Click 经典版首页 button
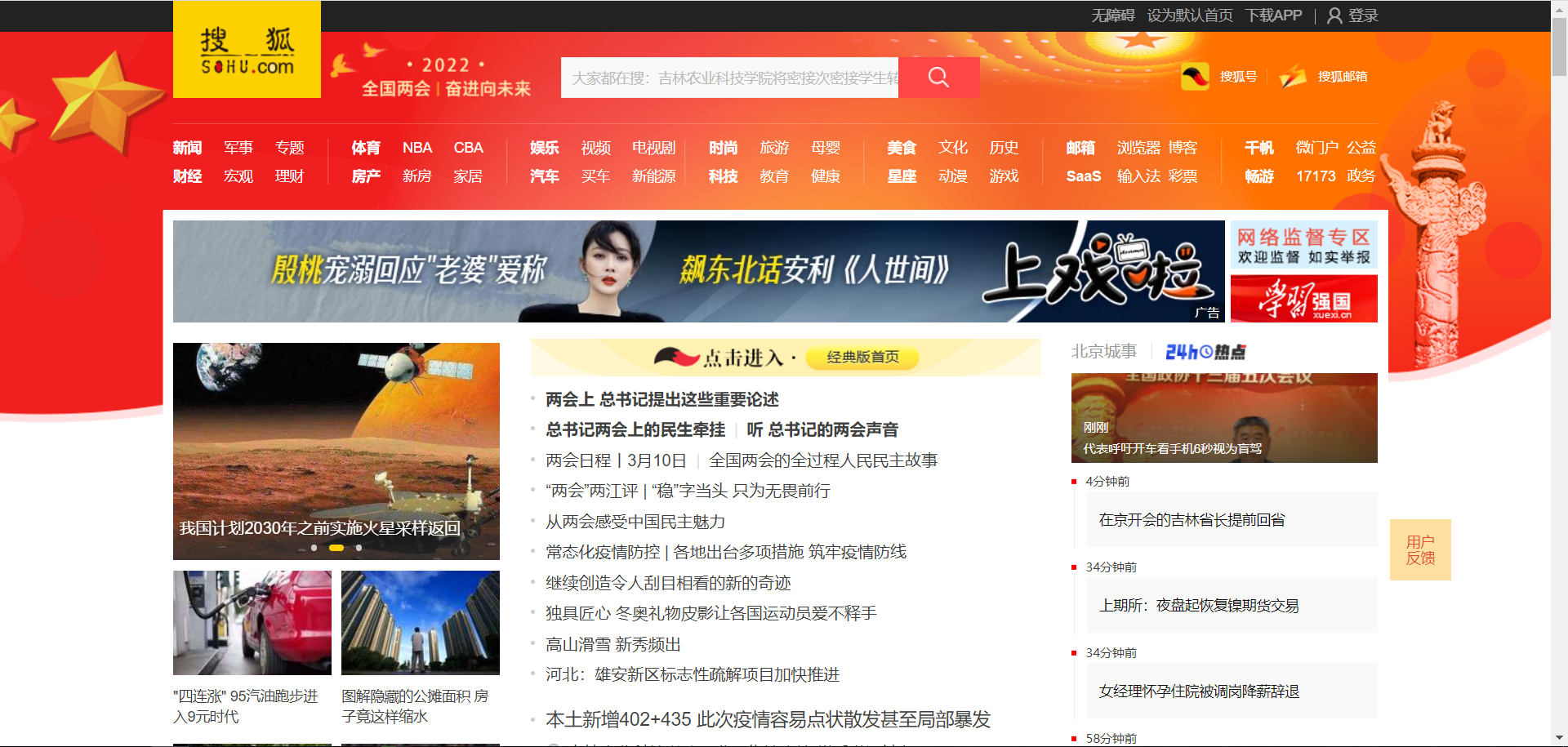The image size is (1568, 747). (x=862, y=357)
